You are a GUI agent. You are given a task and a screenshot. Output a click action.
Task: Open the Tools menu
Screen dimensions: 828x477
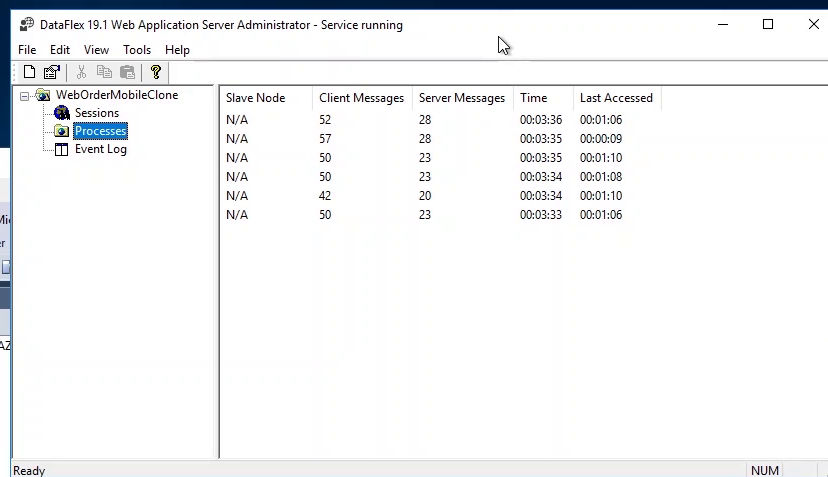pyautogui.click(x=137, y=50)
